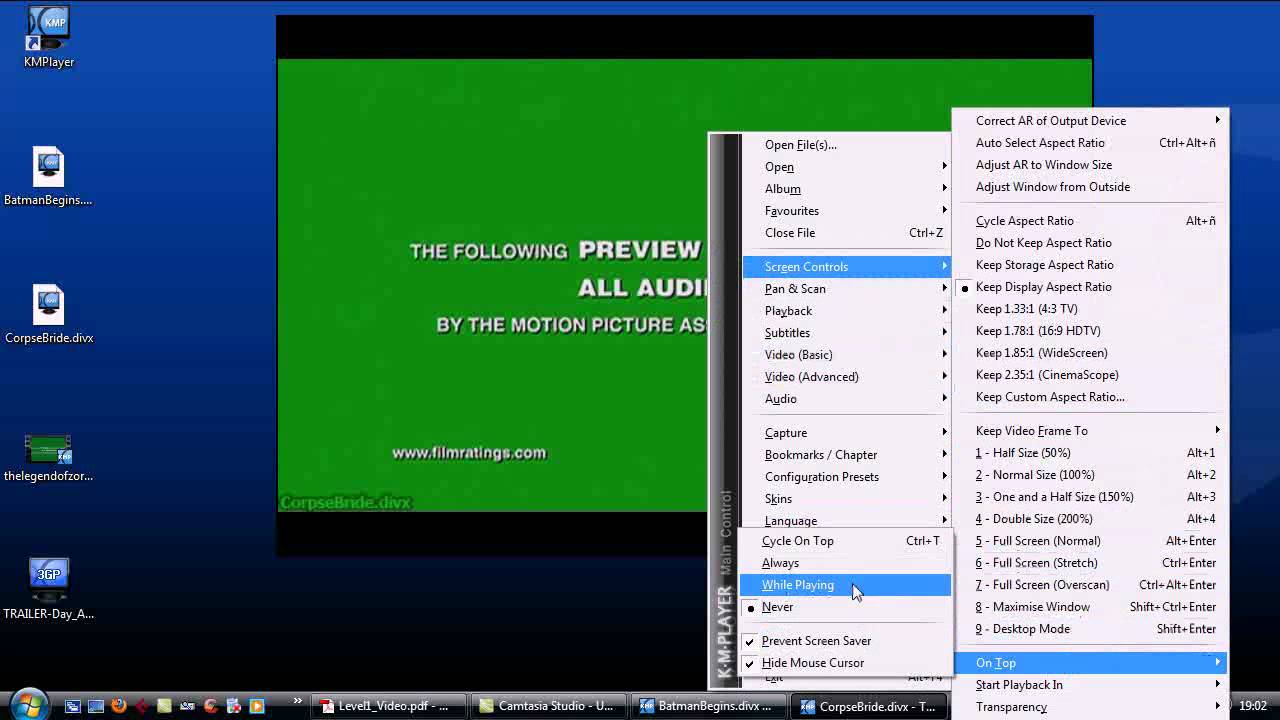
Task: Select Cycle On Top option
Action: pyautogui.click(x=845, y=541)
